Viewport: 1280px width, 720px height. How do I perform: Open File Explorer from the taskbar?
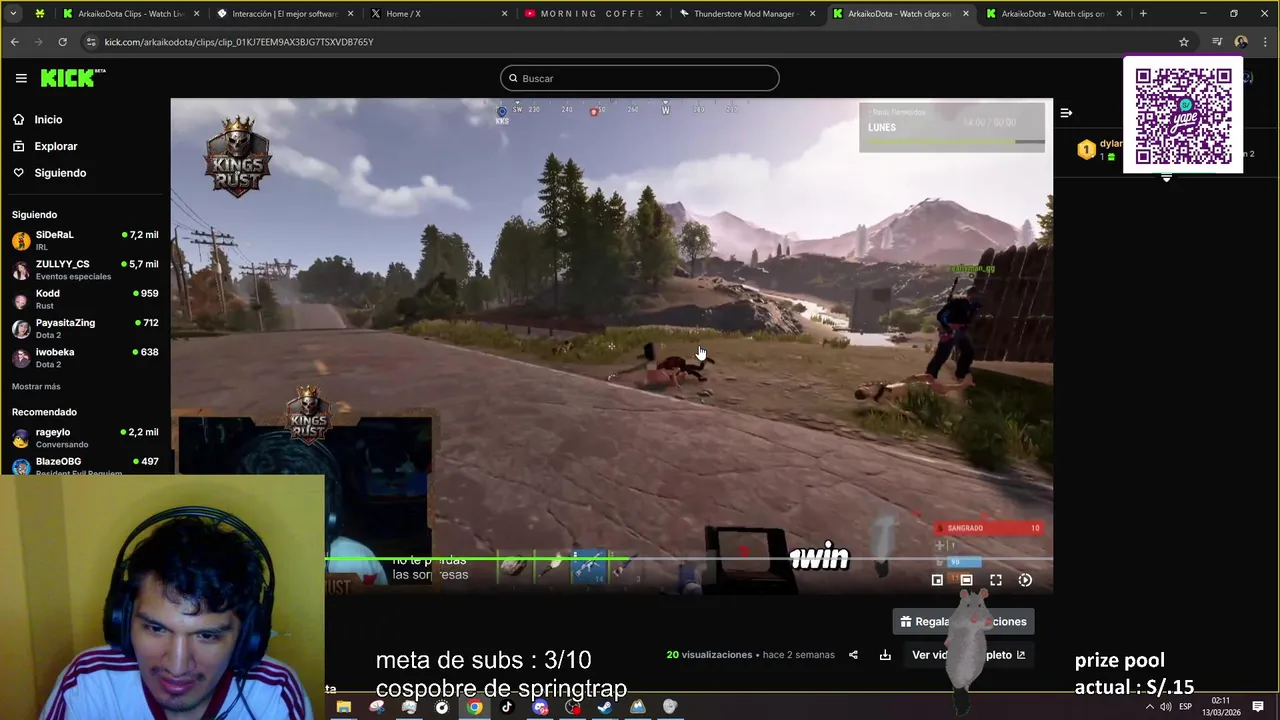(x=344, y=707)
